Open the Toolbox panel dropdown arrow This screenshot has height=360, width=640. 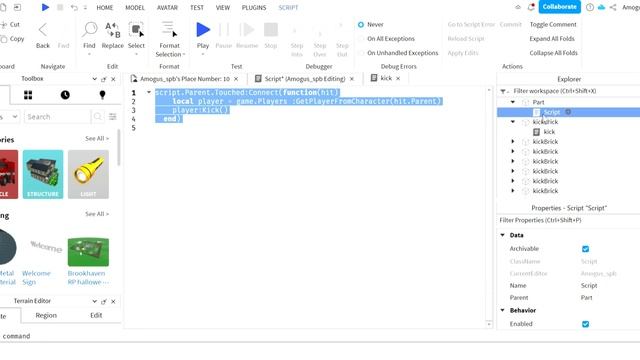click(x=94, y=79)
